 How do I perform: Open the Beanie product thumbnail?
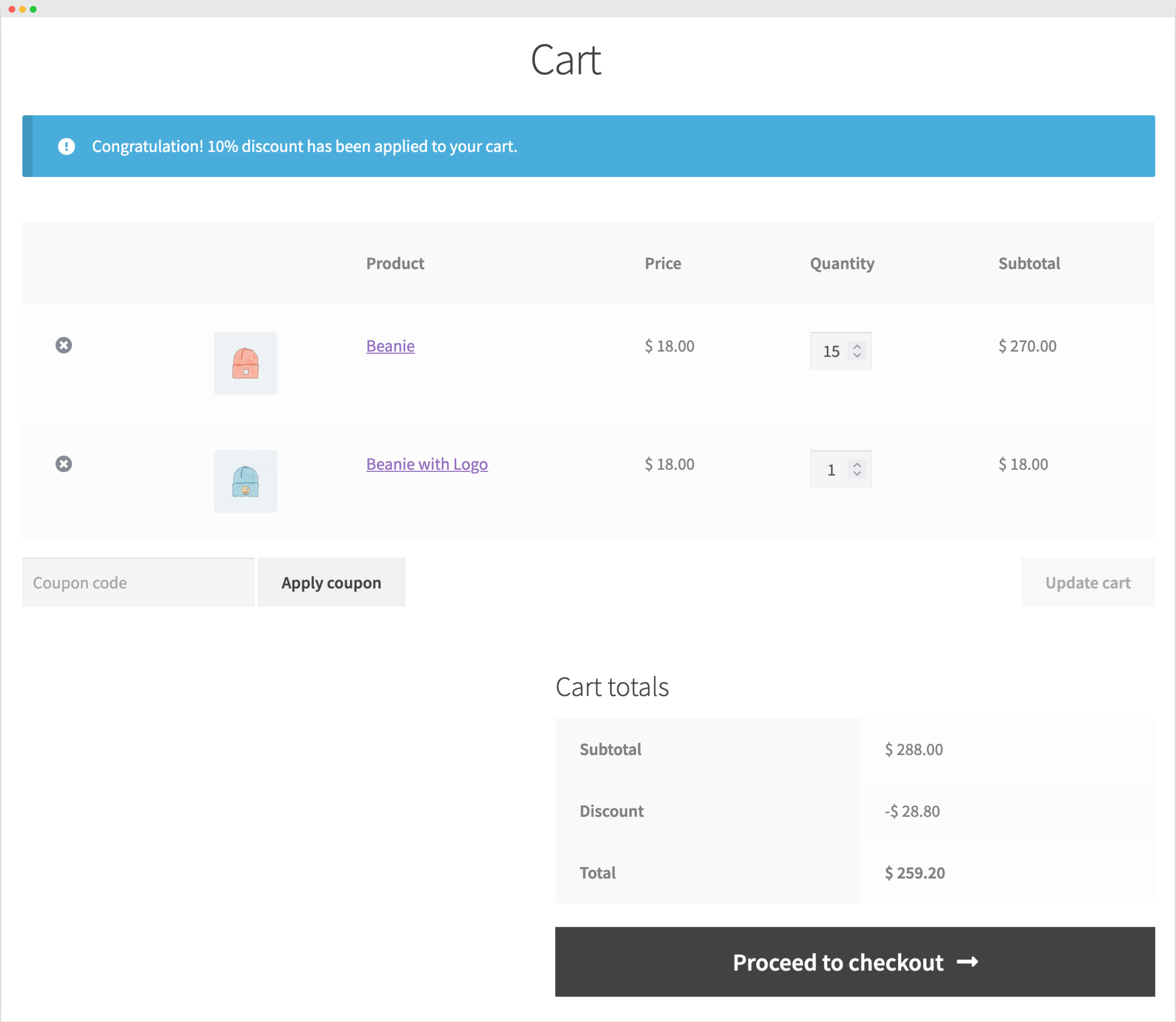245,363
